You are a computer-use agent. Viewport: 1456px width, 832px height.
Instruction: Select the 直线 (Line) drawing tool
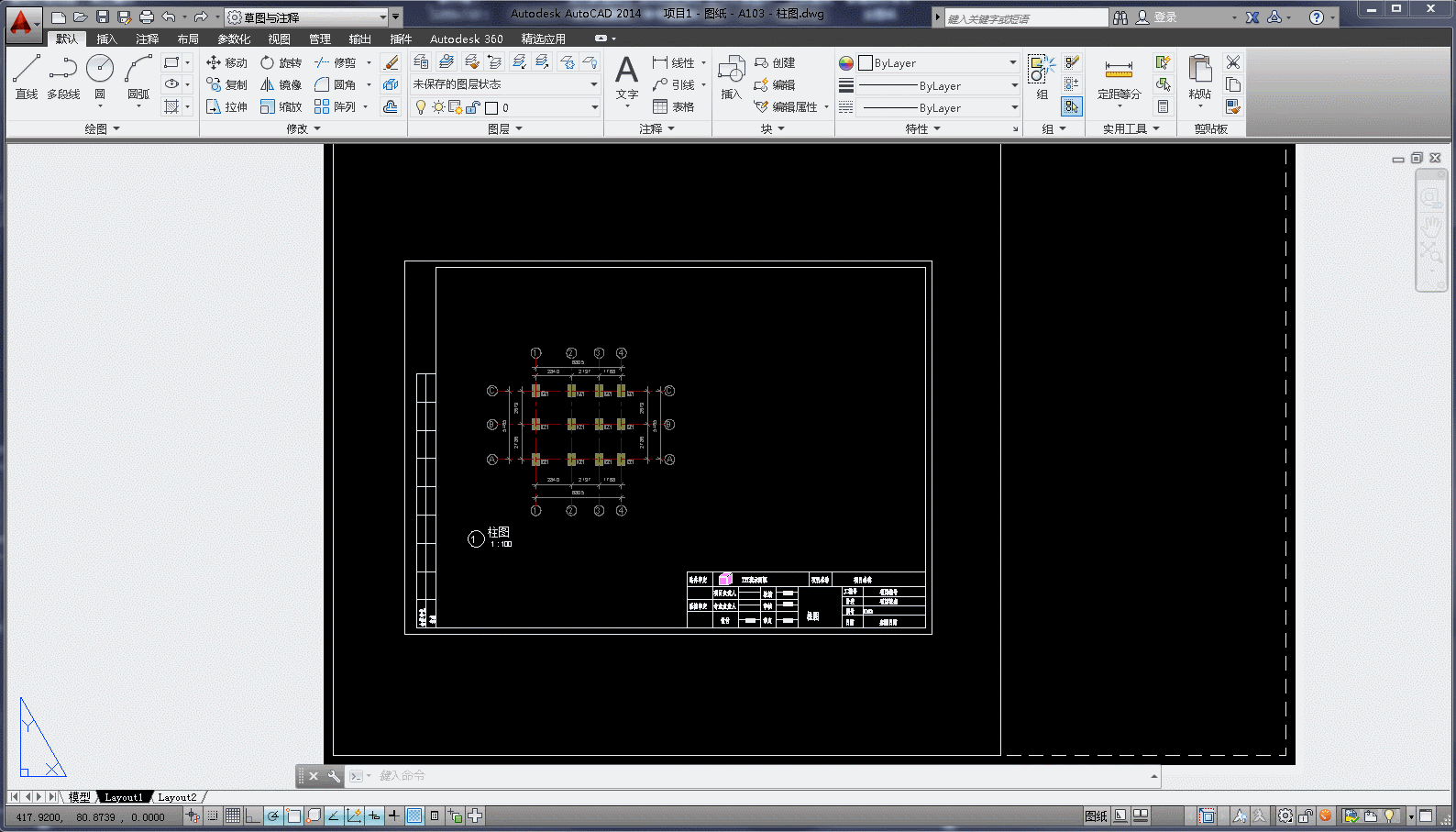[x=26, y=76]
